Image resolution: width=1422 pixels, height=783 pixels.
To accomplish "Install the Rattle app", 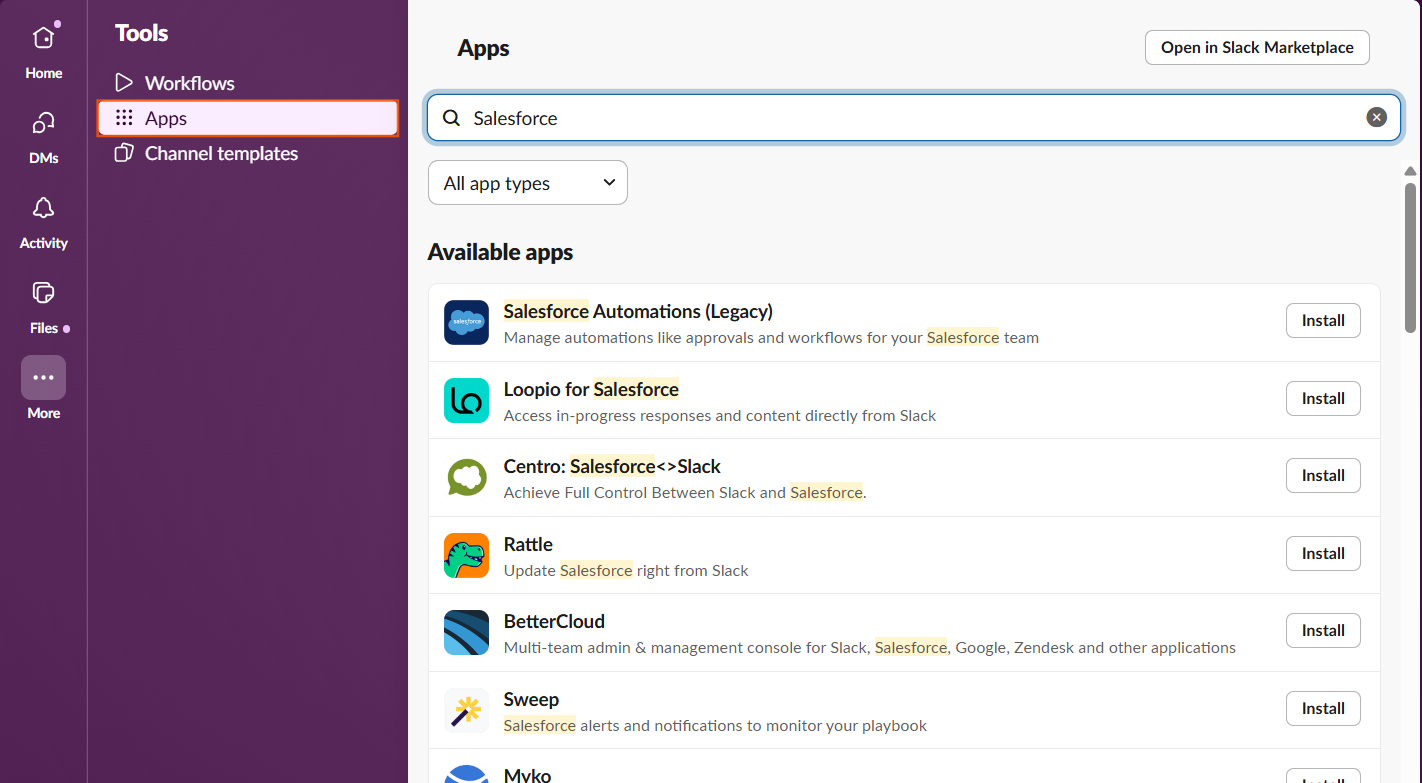I will (1323, 553).
